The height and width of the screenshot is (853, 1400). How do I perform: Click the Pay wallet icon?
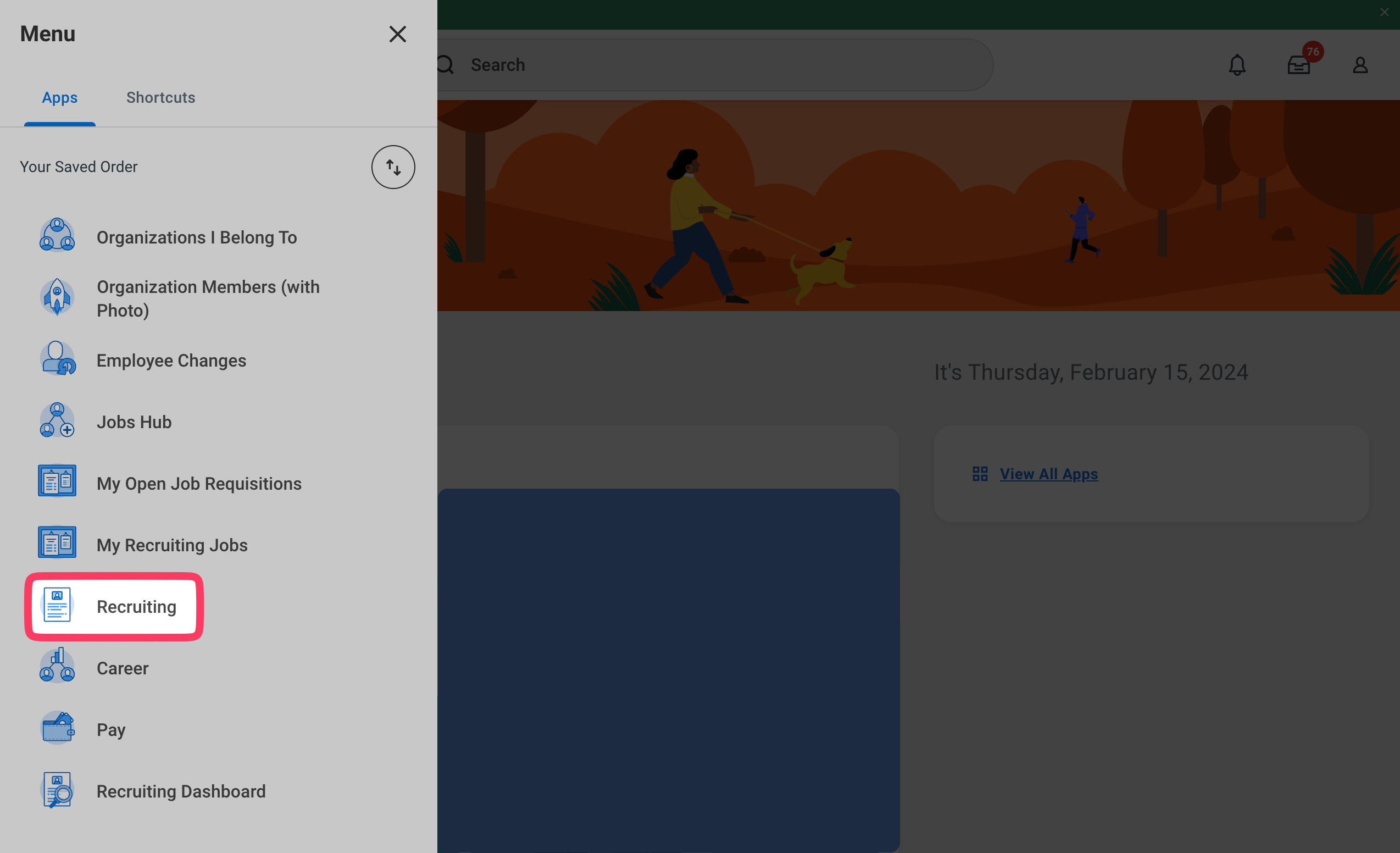[57, 729]
